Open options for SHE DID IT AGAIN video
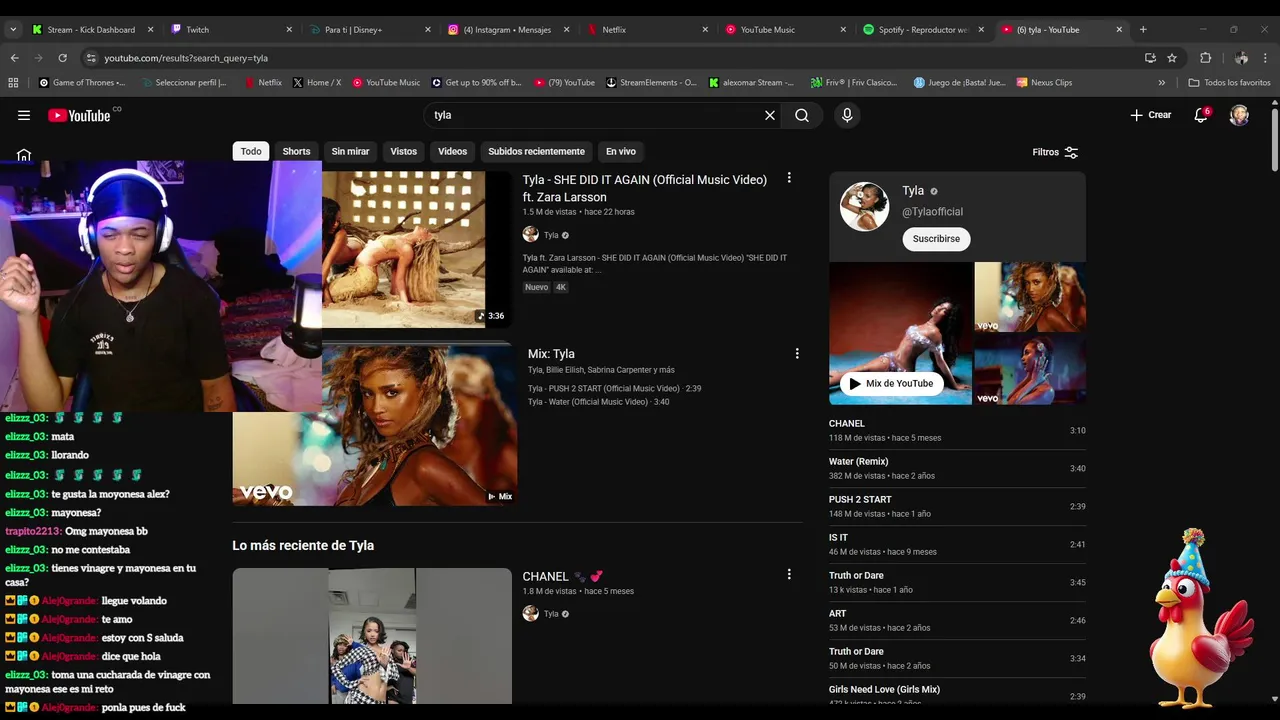 [789, 178]
